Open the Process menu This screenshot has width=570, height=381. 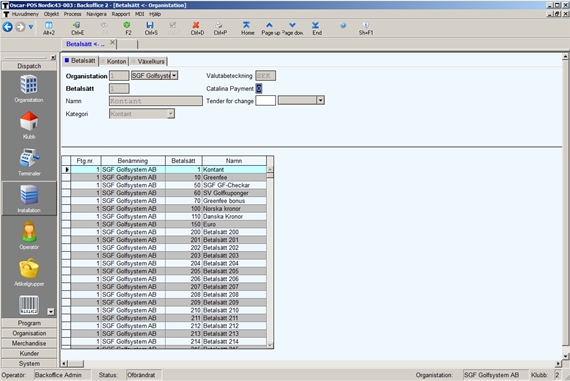point(72,14)
